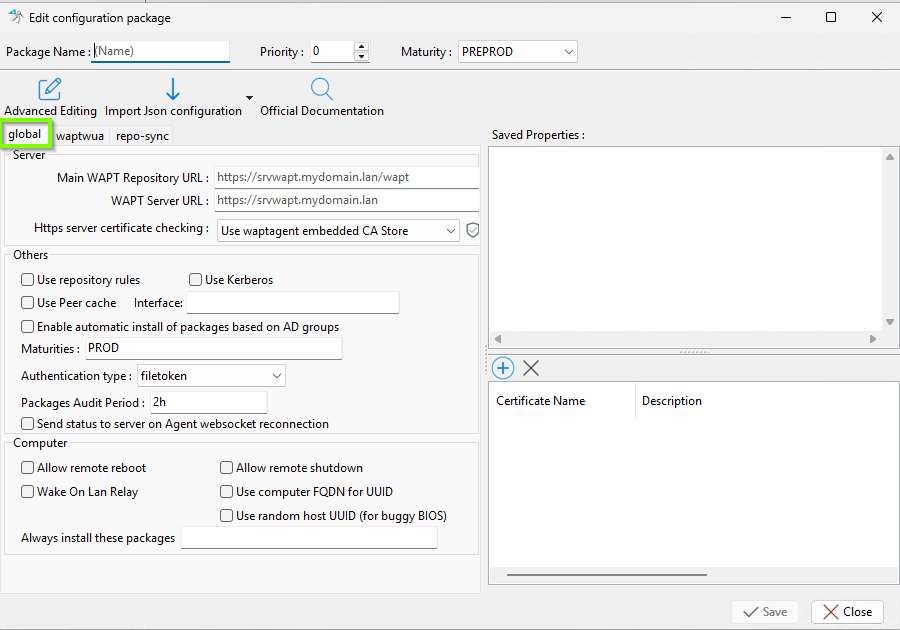Switch to the waptwua tab
Viewport: 900px width, 630px height.
[x=80, y=136]
